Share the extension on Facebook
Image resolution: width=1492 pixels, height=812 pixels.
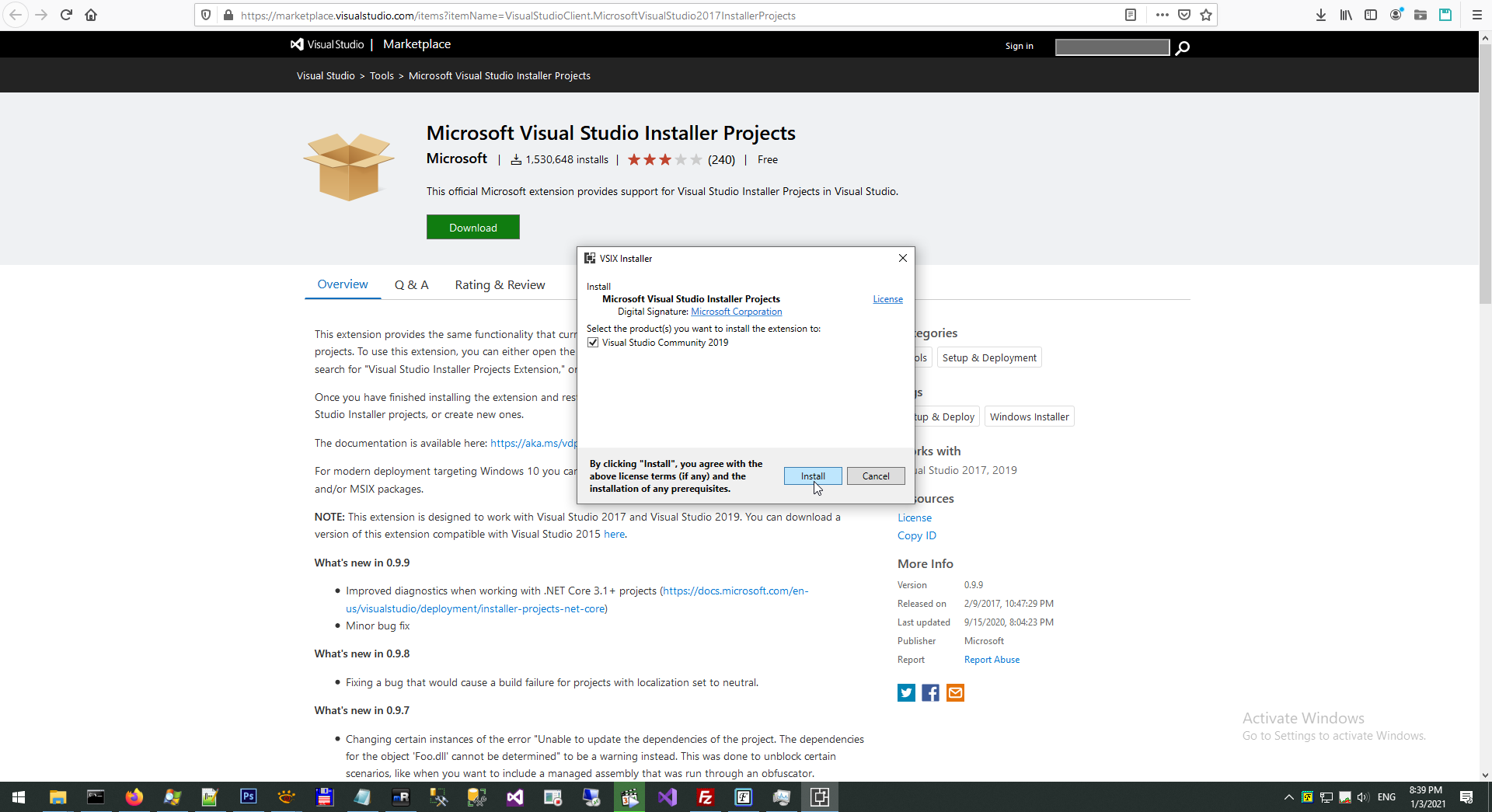(931, 692)
